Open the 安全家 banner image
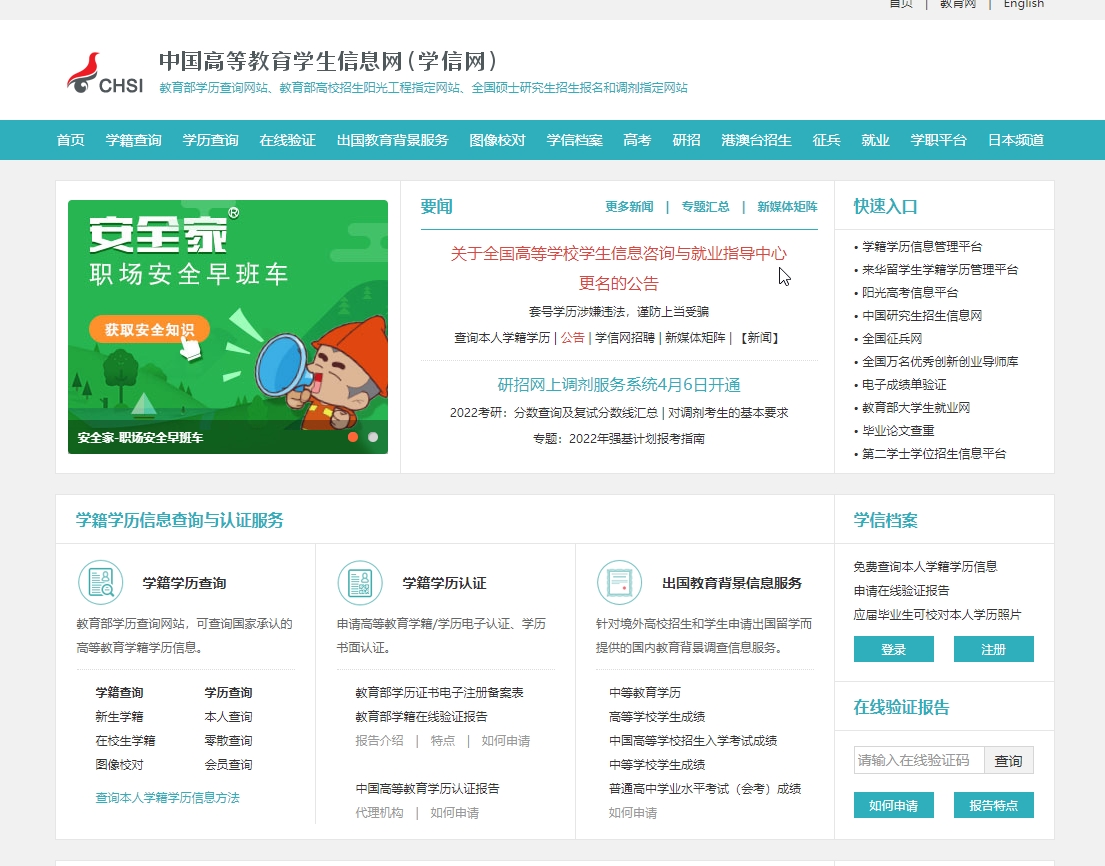 [x=228, y=326]
